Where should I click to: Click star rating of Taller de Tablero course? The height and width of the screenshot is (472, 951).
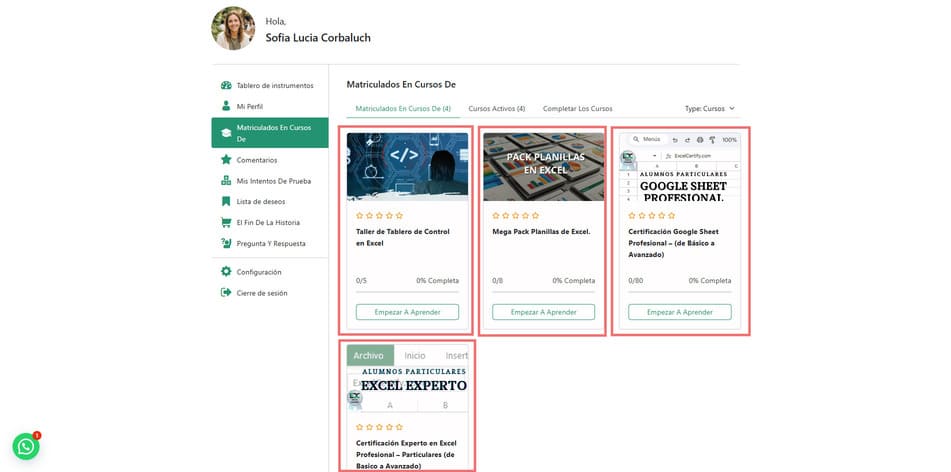click(380, 215)
